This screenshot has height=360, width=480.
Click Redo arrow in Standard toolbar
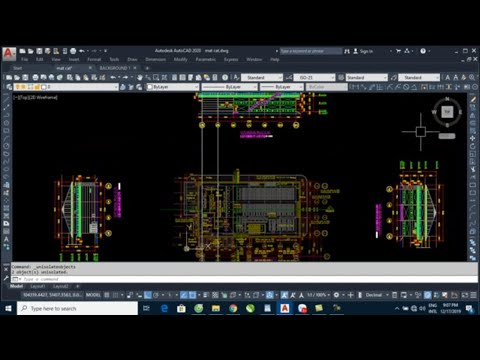[126, 78]
